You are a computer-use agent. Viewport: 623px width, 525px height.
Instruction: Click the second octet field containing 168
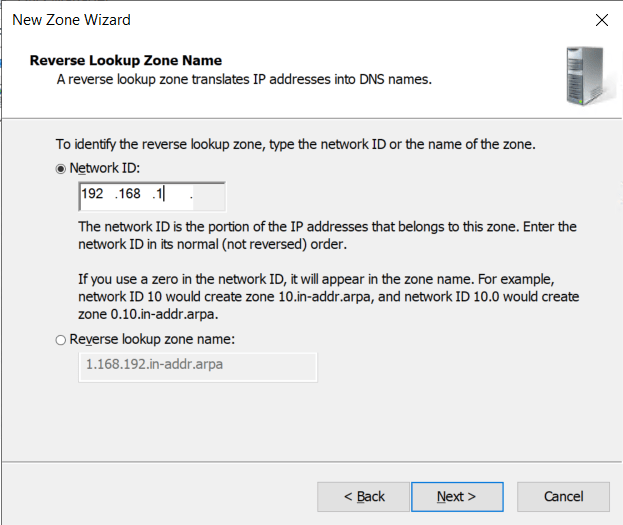(x=129, y=194)
